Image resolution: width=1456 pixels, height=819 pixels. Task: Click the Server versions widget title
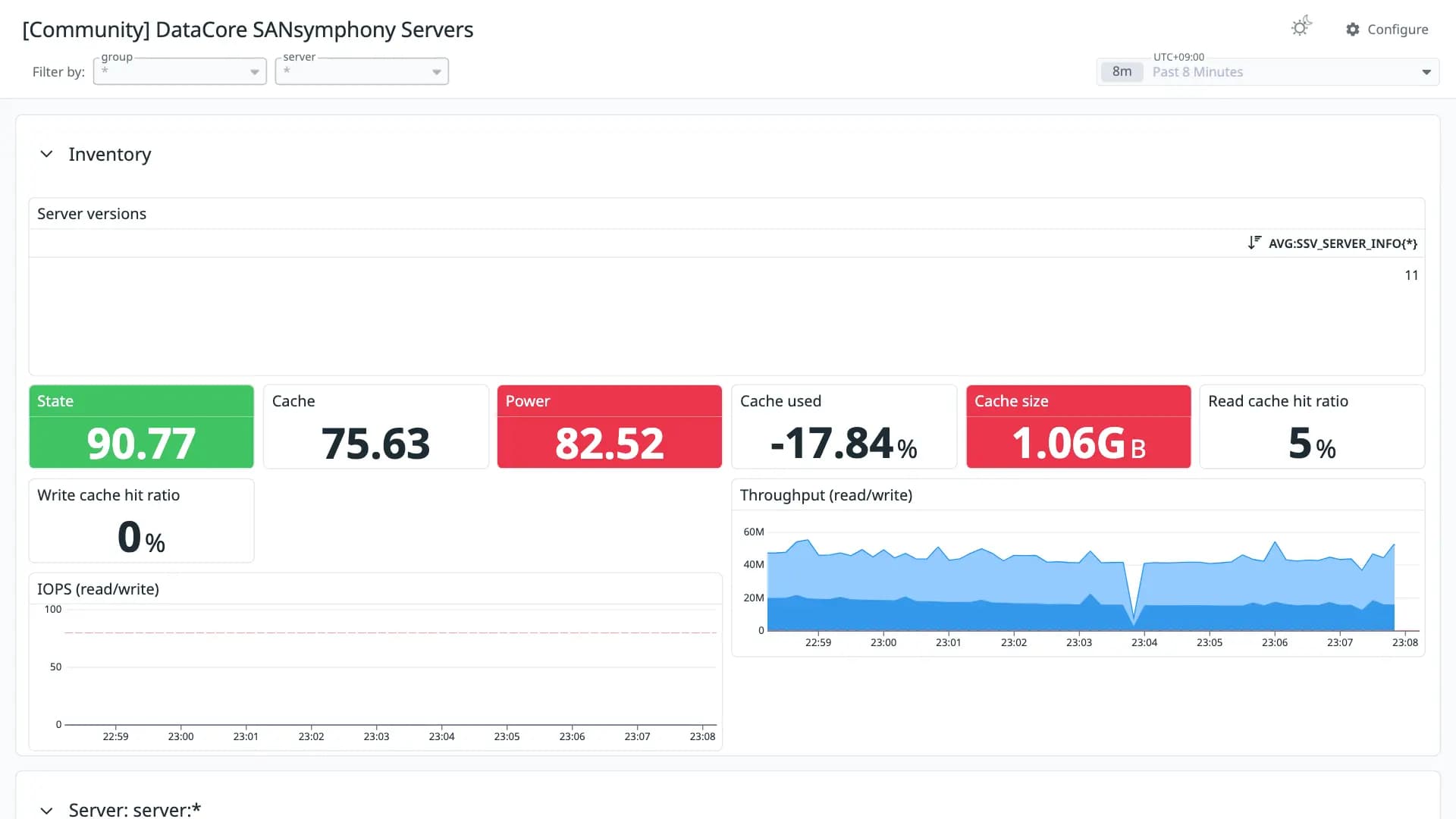[92, 214]
